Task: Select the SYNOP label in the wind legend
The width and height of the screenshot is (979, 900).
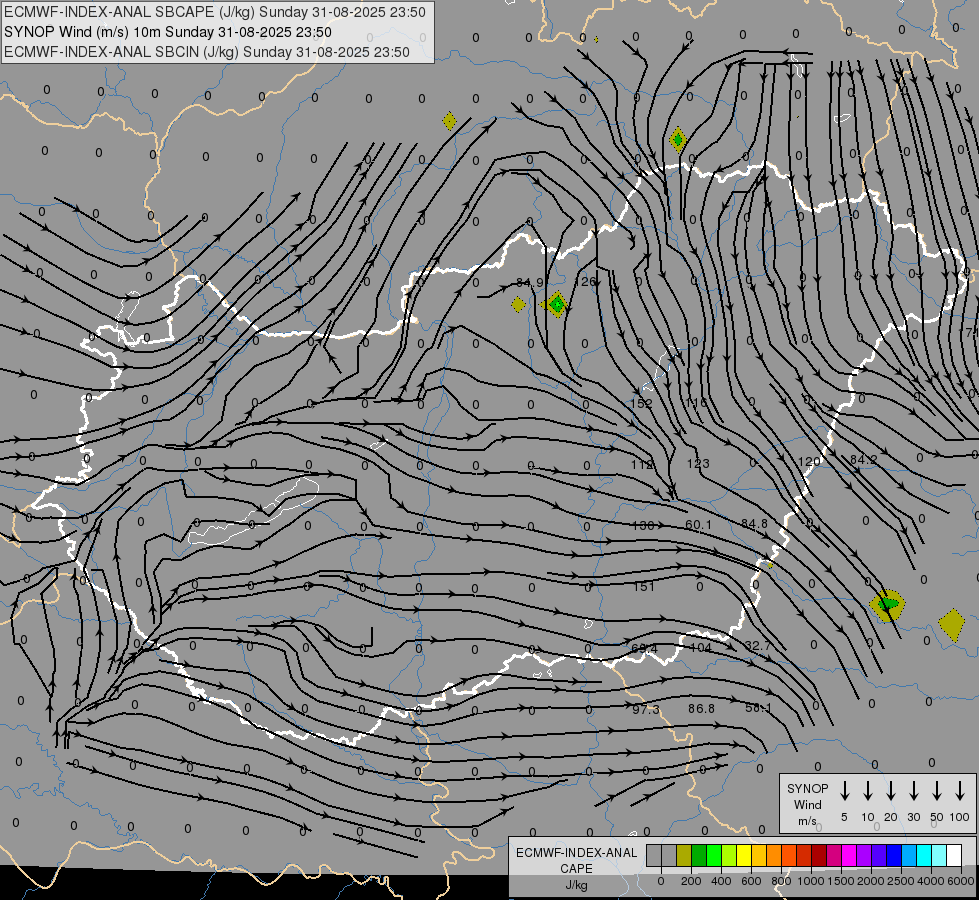Action: (x=807, y=789)
